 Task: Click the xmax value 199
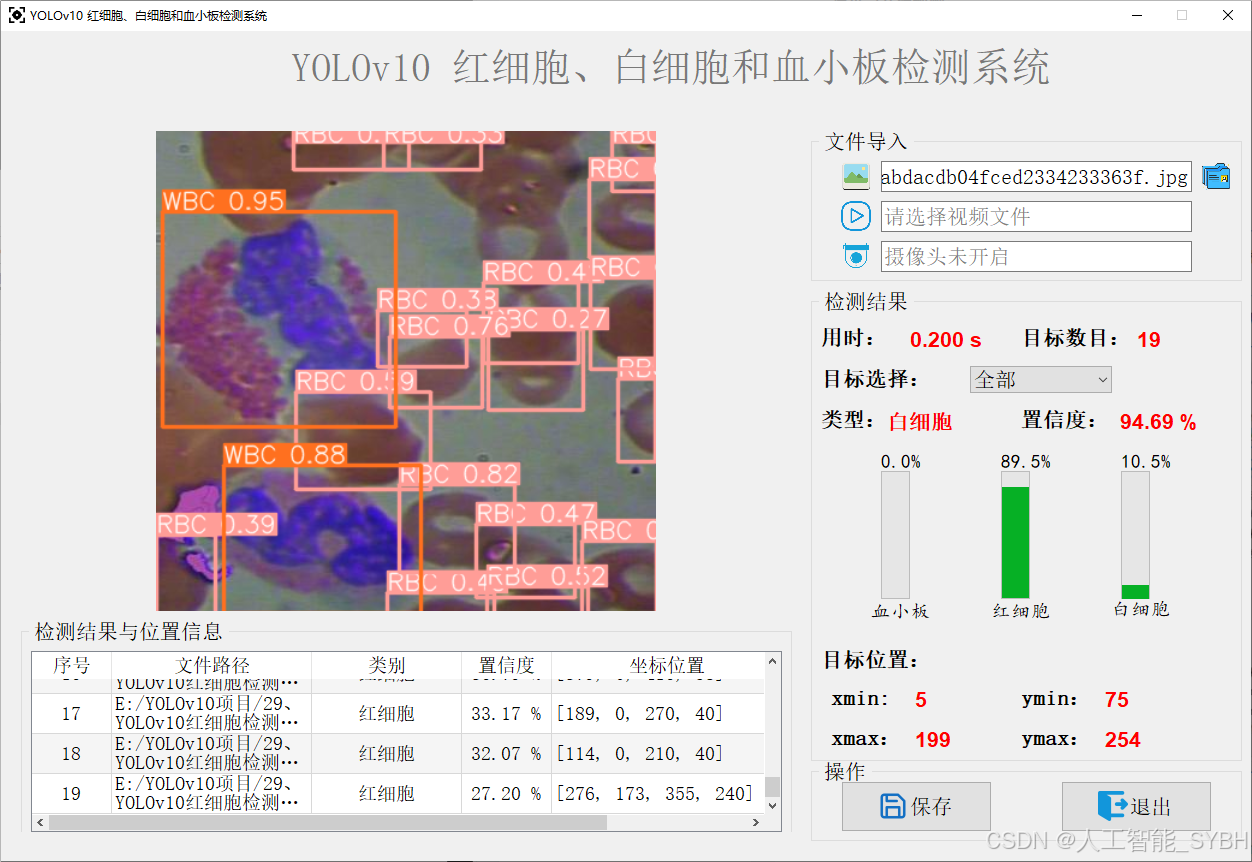tap(933, 740)
